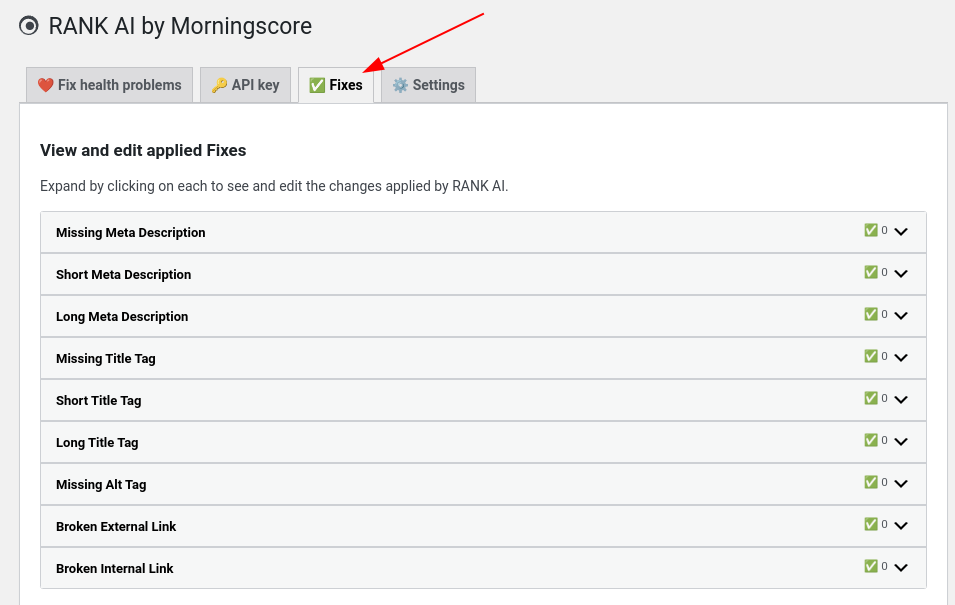
Task: Click the key icon on API key tab
Action: pos(219,85)
